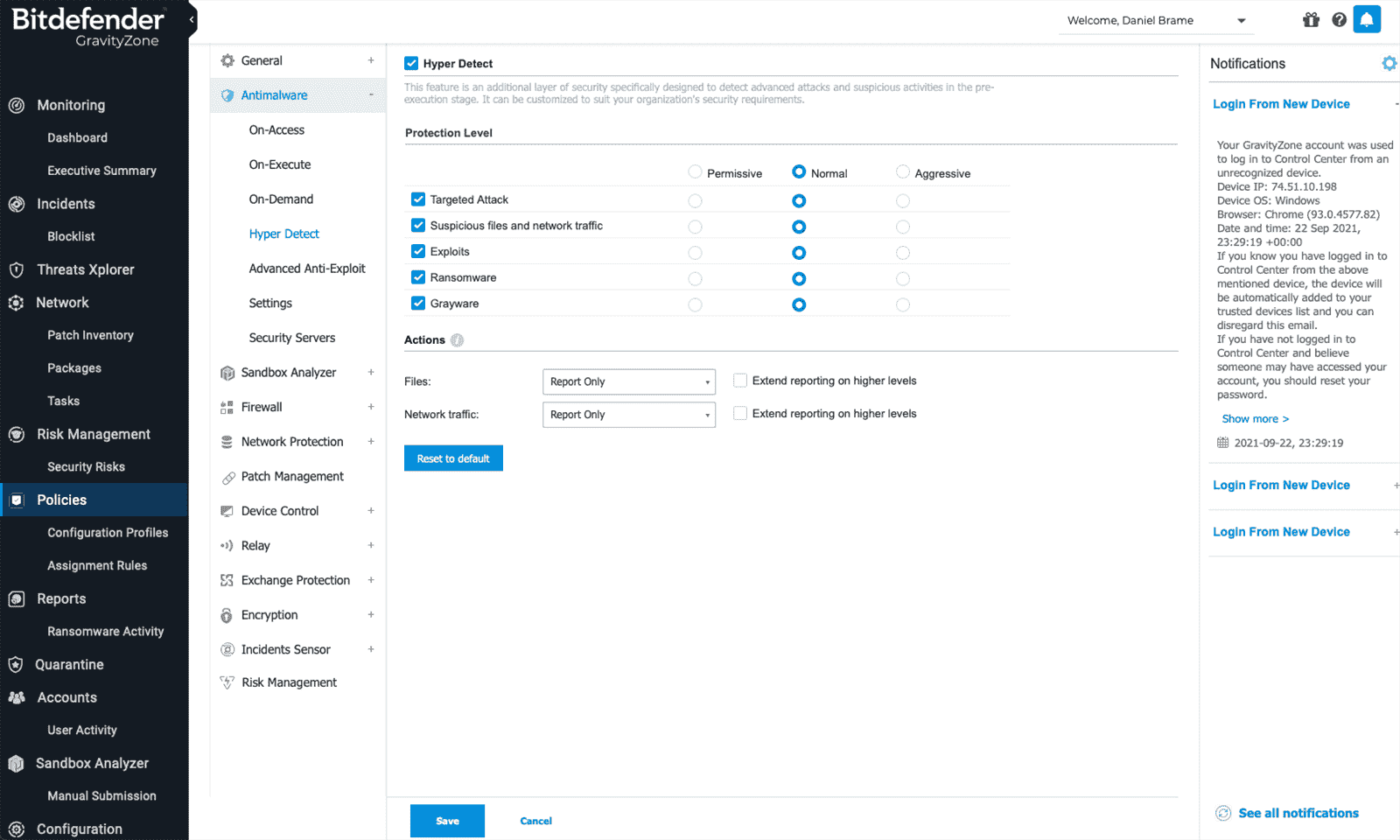Expand the Encryption section
This screenshot has width=1400, height=840.
pos(371,614)
